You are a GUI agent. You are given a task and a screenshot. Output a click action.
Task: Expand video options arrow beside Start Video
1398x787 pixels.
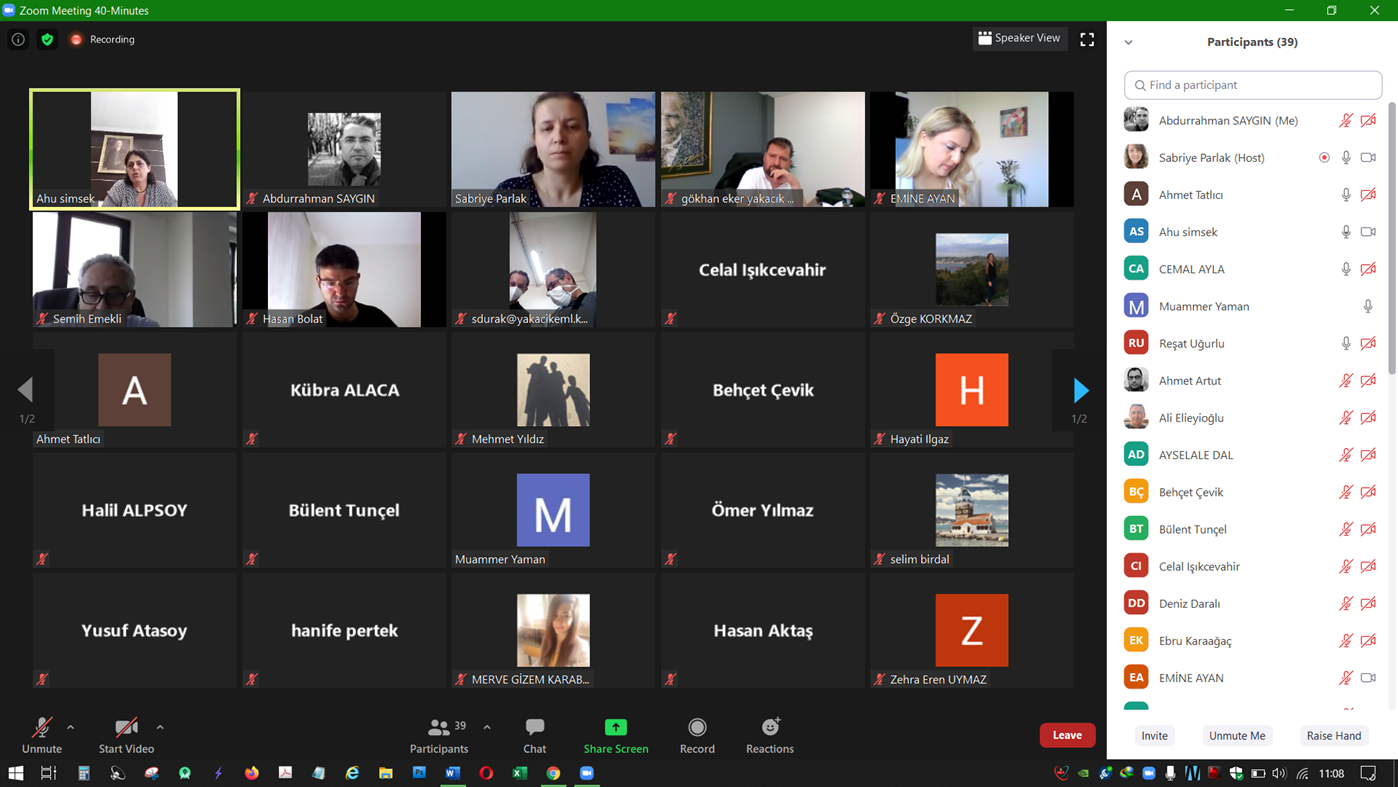point(160,727)
